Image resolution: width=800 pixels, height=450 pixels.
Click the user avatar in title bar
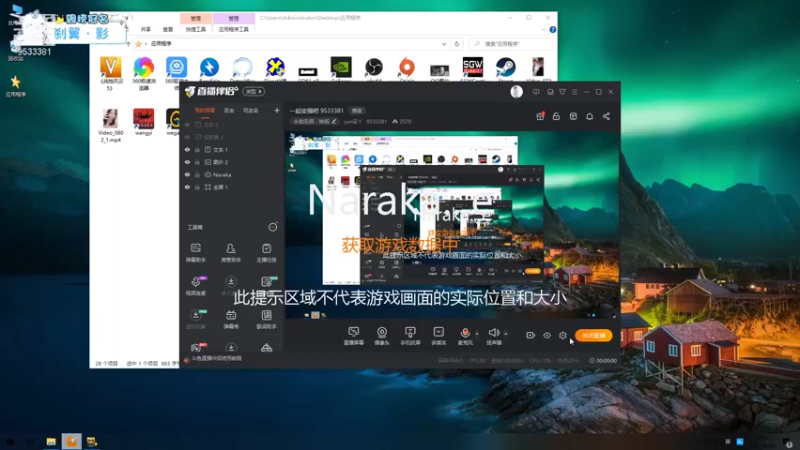(x=516, y=92)
